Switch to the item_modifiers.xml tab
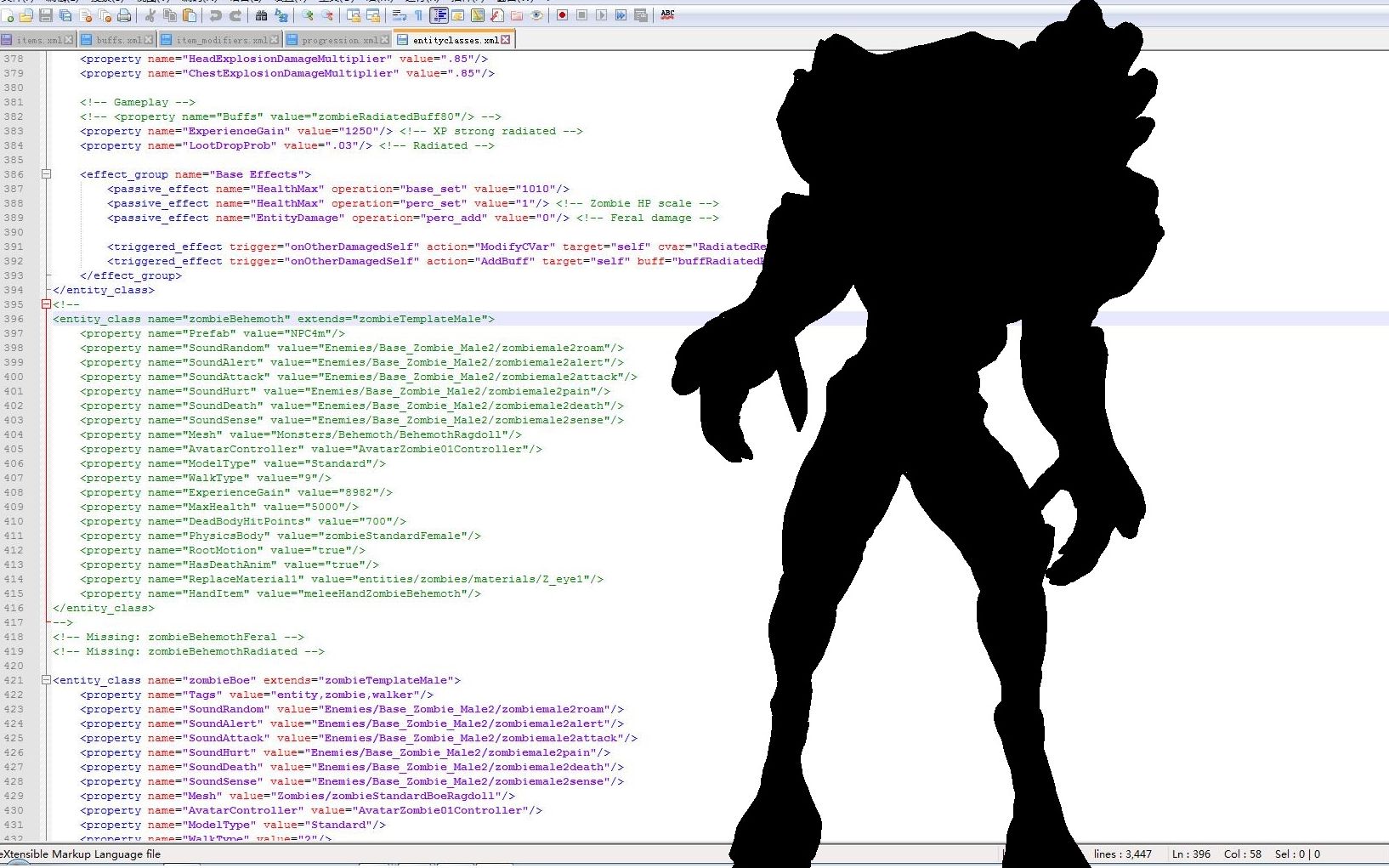 219,40
